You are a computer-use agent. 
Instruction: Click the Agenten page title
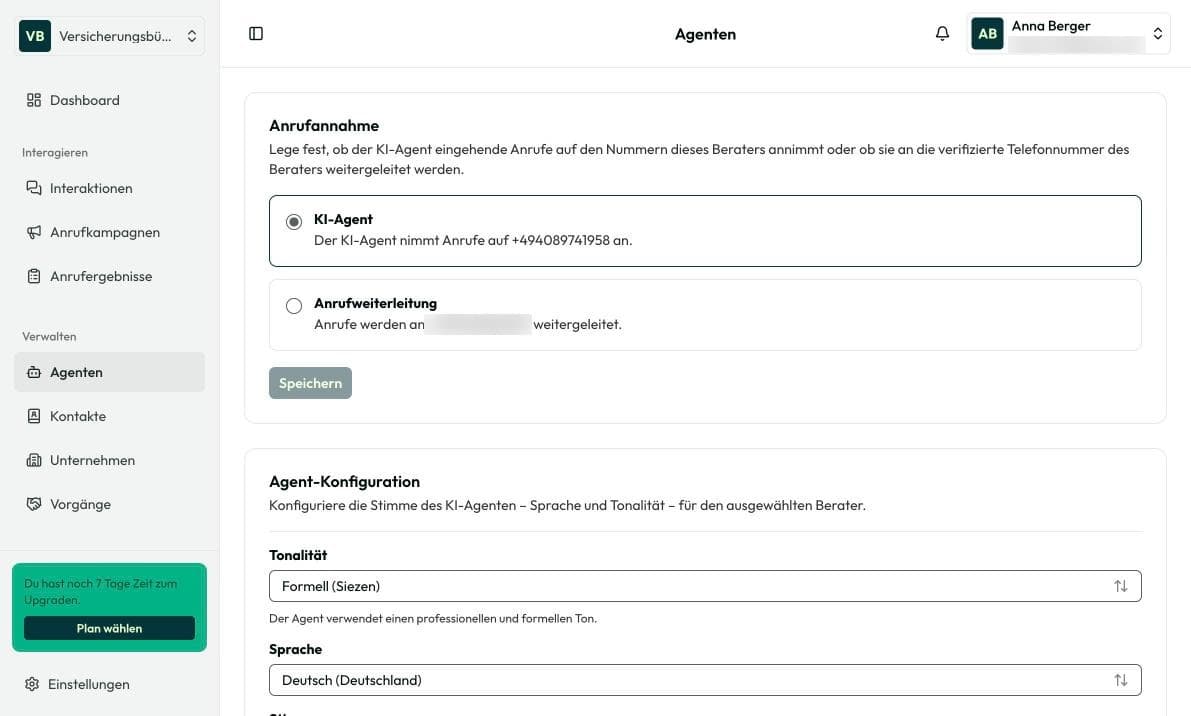[x=706, y=34]
